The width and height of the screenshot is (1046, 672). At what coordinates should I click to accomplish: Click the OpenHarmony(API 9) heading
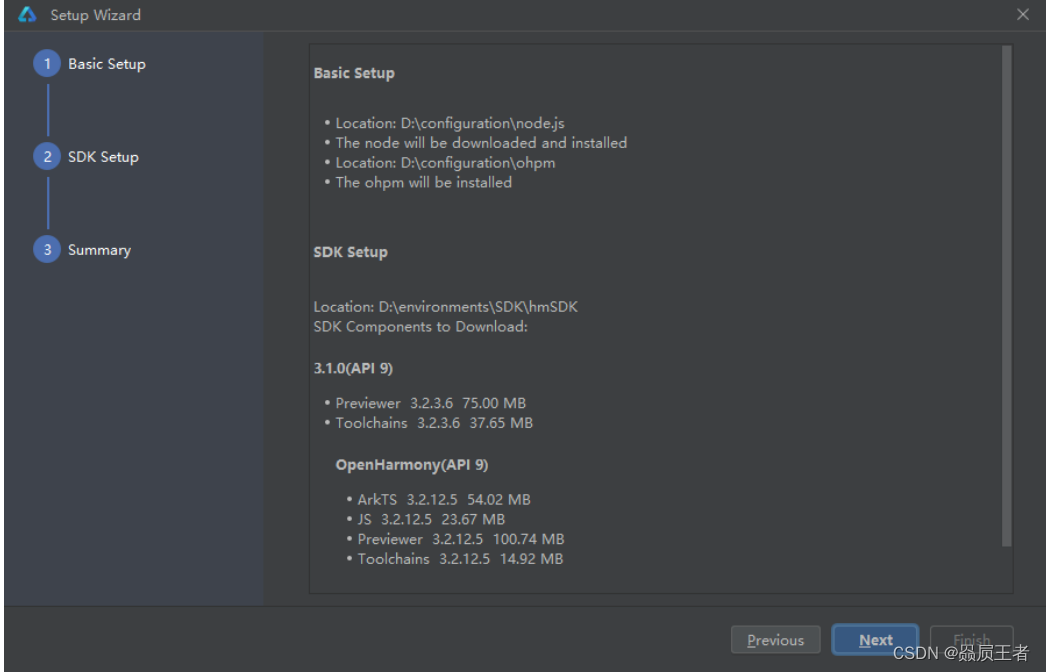pyautogui.click(x=412, y=465)
